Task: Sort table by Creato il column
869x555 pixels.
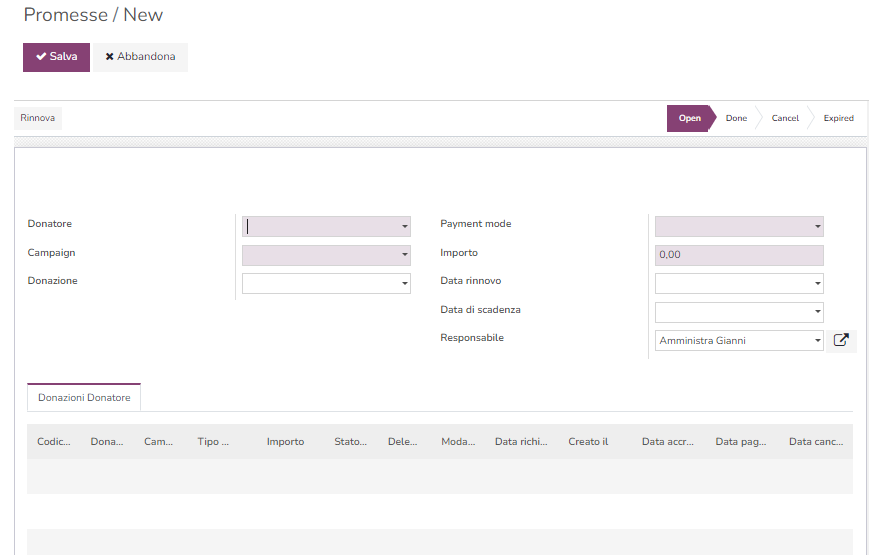Action: click(588, 441)
